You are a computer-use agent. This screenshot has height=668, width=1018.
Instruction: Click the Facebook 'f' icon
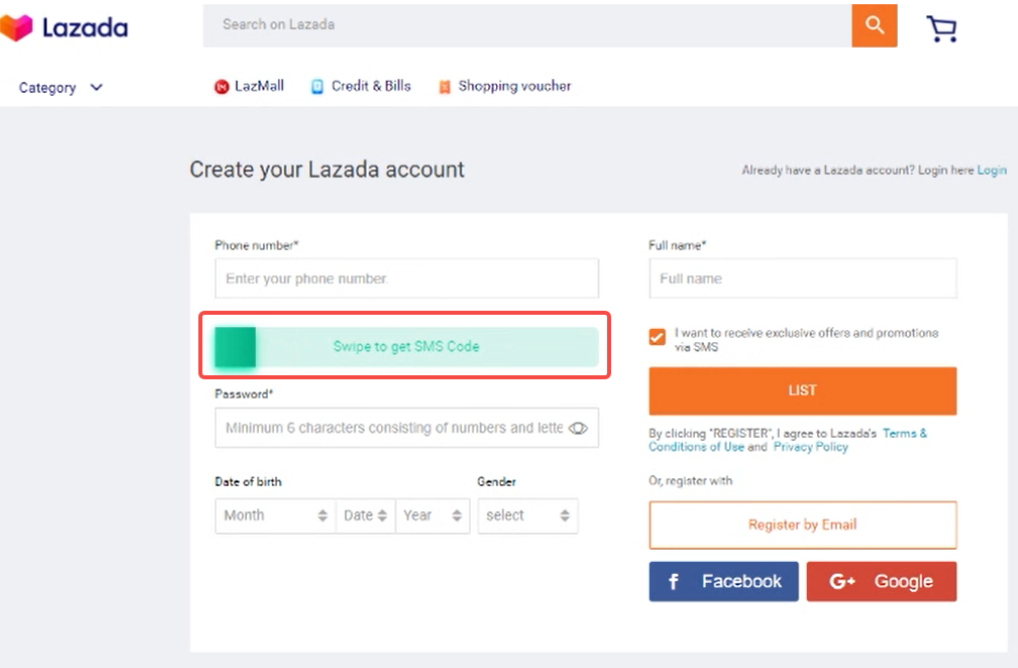point(674,581)
